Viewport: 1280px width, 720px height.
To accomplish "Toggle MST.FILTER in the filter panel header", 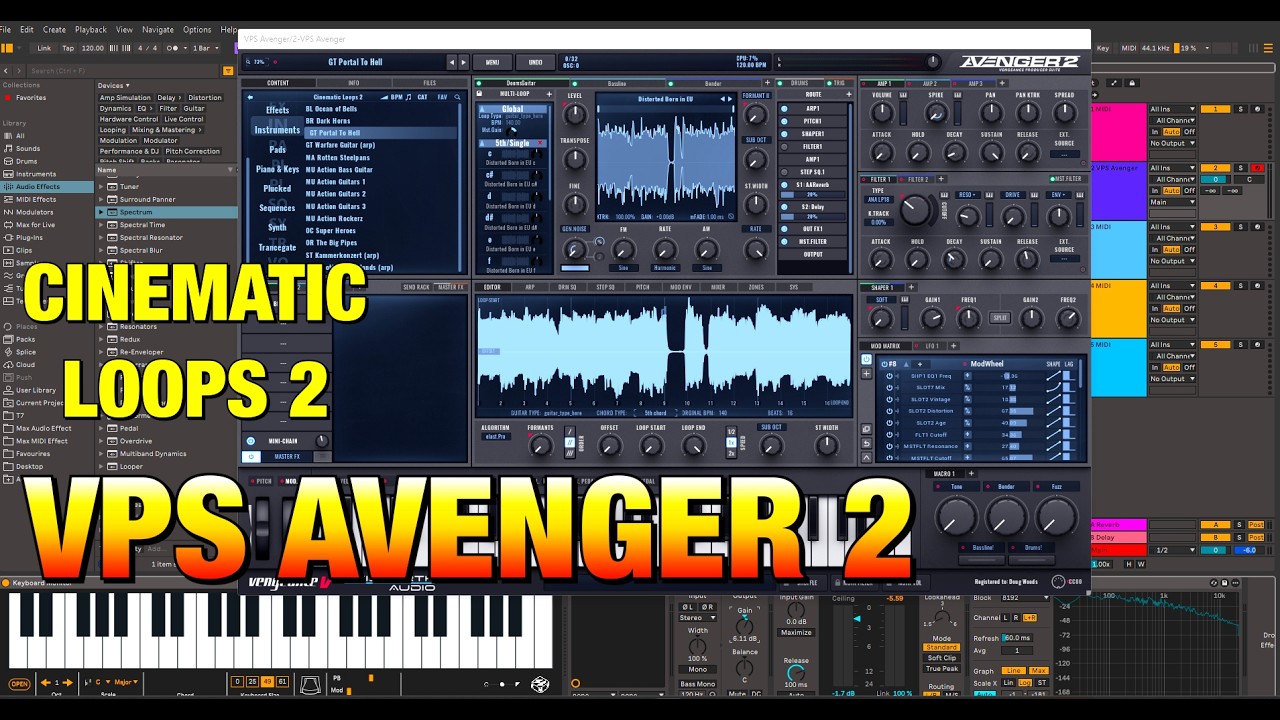I will pos(1067,179).
